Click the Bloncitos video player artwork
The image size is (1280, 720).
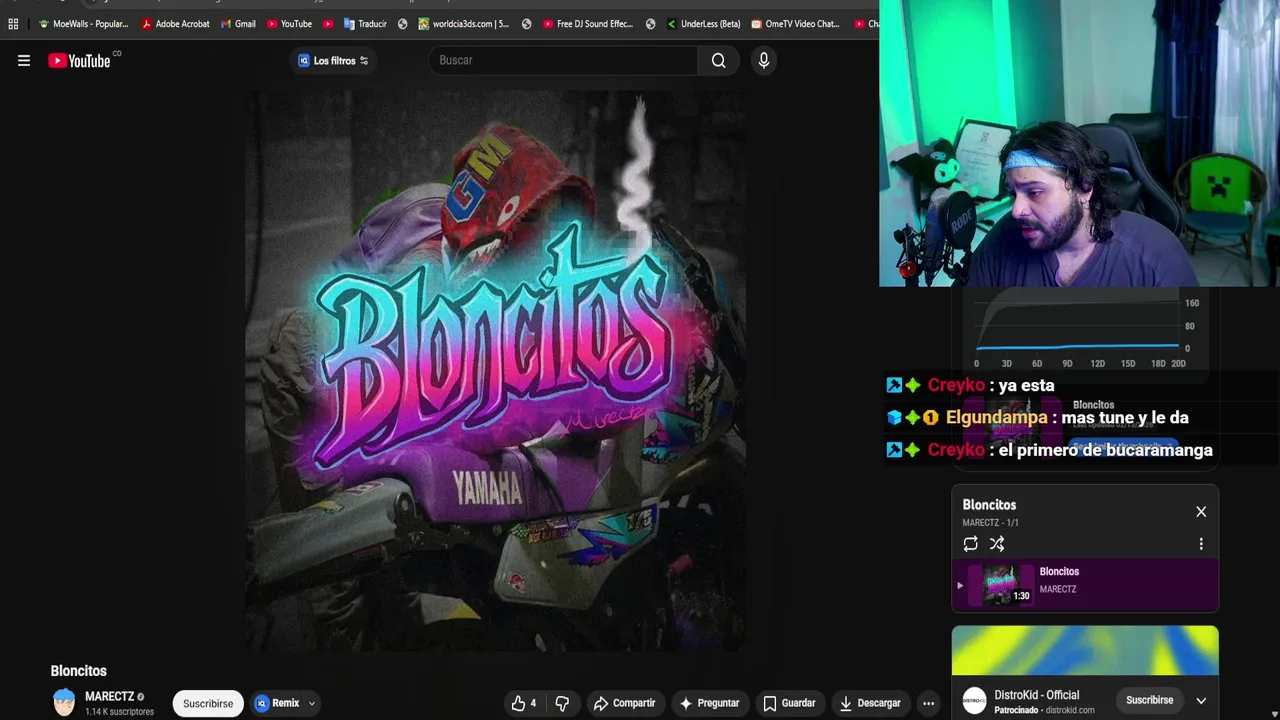[x=495, y=370]
